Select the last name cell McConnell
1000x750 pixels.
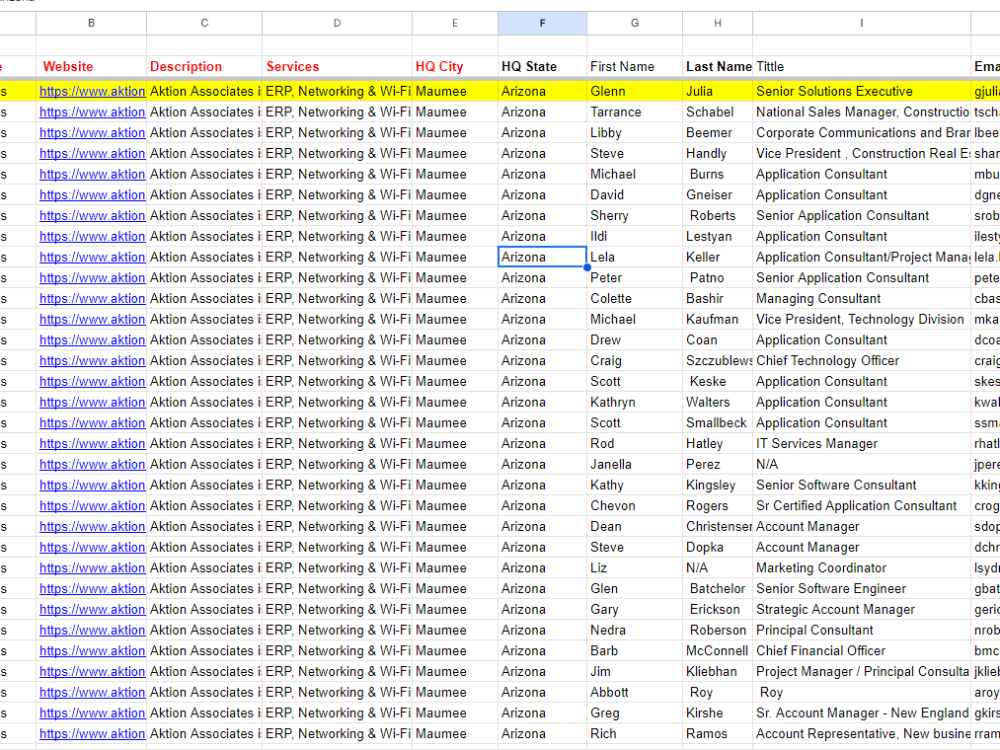[x=717, y=651]
